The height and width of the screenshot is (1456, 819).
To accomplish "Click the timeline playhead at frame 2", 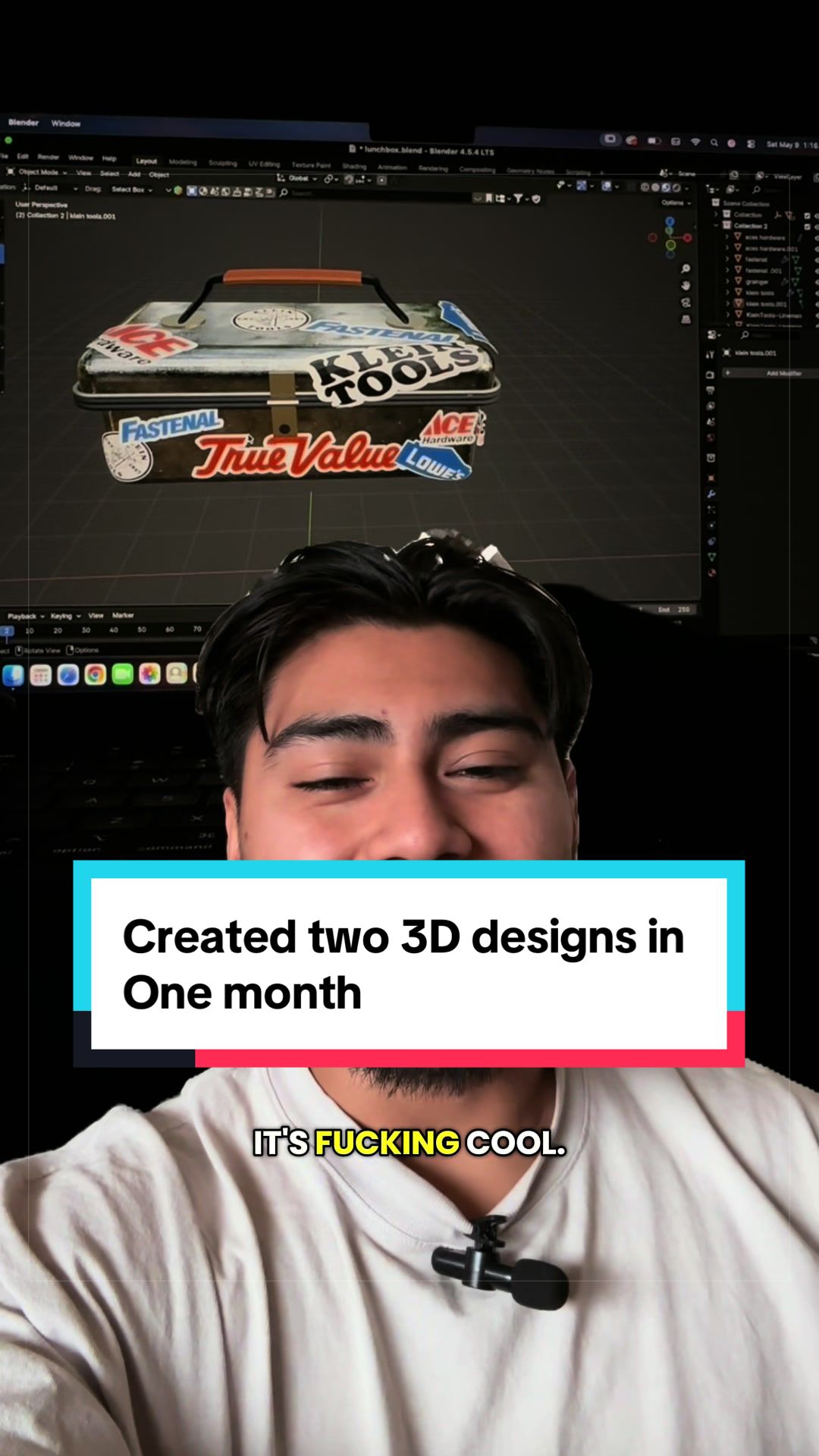I will click(x=7, y=631).
